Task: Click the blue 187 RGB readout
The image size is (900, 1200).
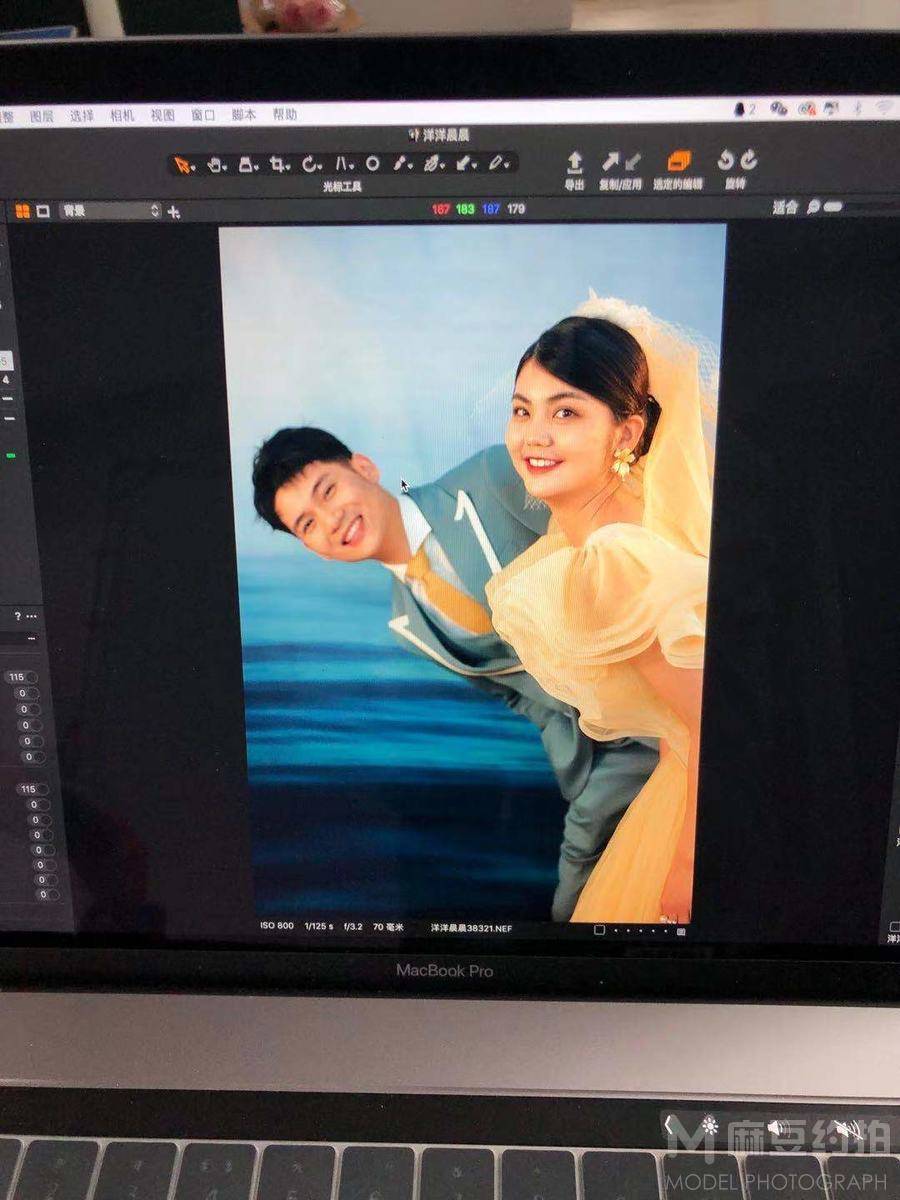Action: point(490,209)
